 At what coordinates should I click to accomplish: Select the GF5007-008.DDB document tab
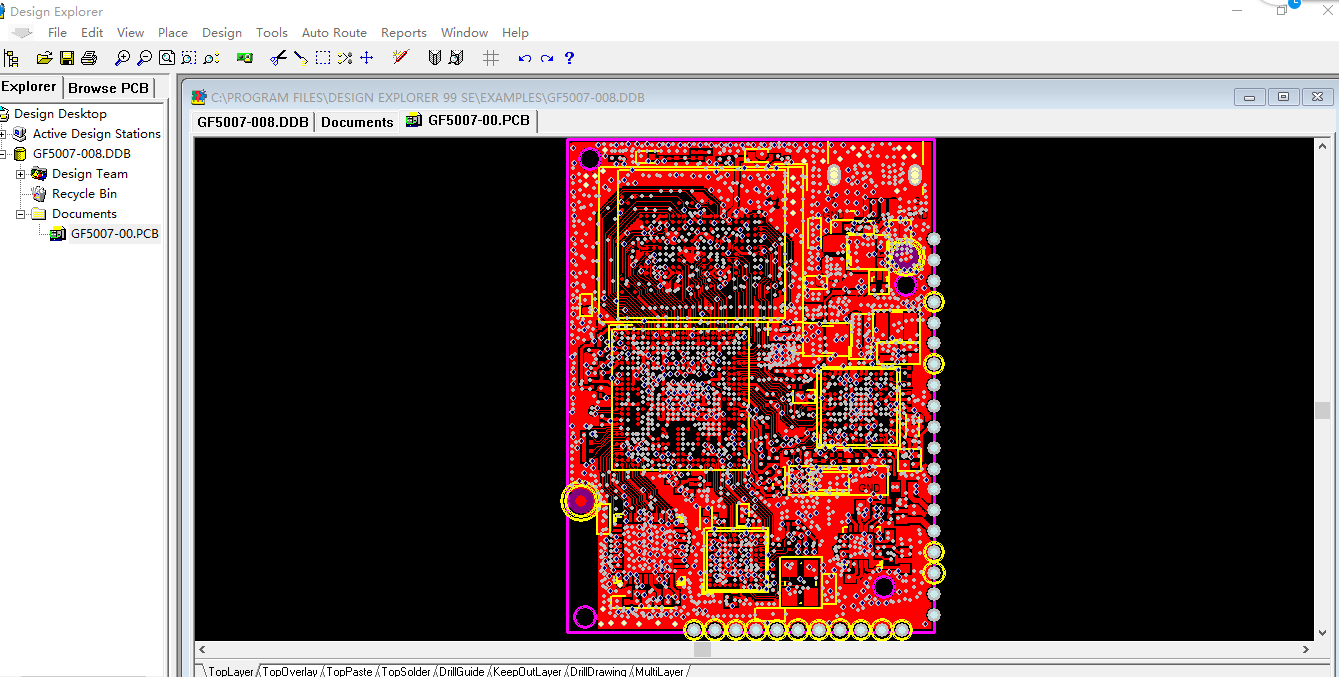click(x=253, y=122)
